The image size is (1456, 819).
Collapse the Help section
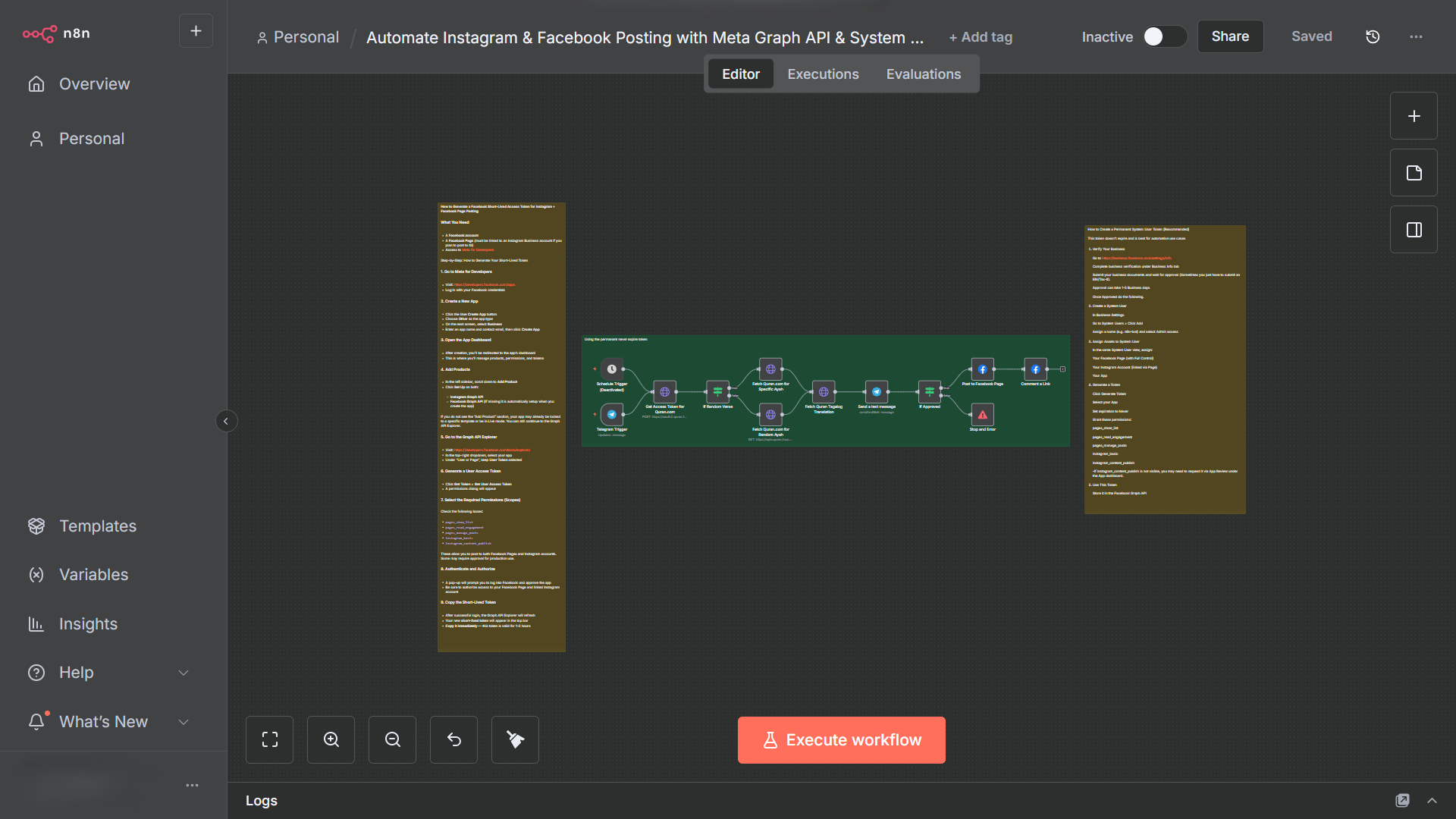point(184,673)
